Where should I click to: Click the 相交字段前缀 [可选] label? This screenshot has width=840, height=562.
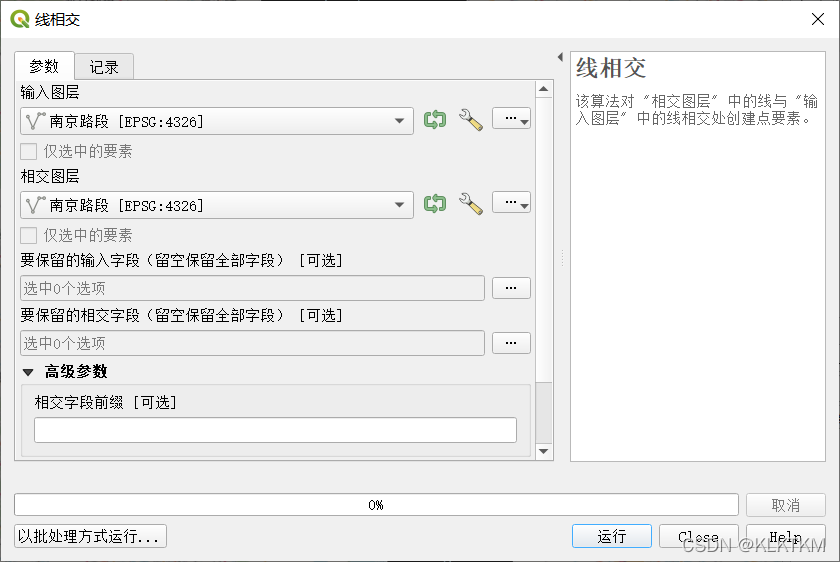(106, 402)
